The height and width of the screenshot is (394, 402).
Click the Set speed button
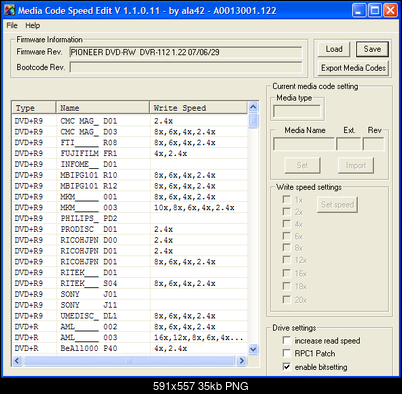point(337,205)
